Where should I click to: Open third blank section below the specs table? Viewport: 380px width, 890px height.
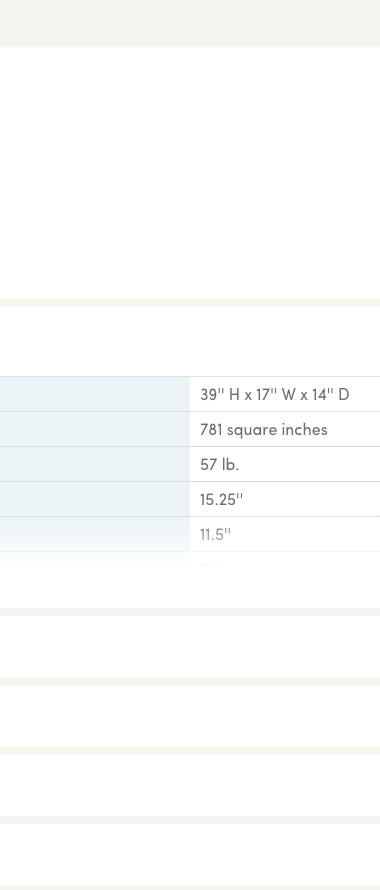point(190,786)
